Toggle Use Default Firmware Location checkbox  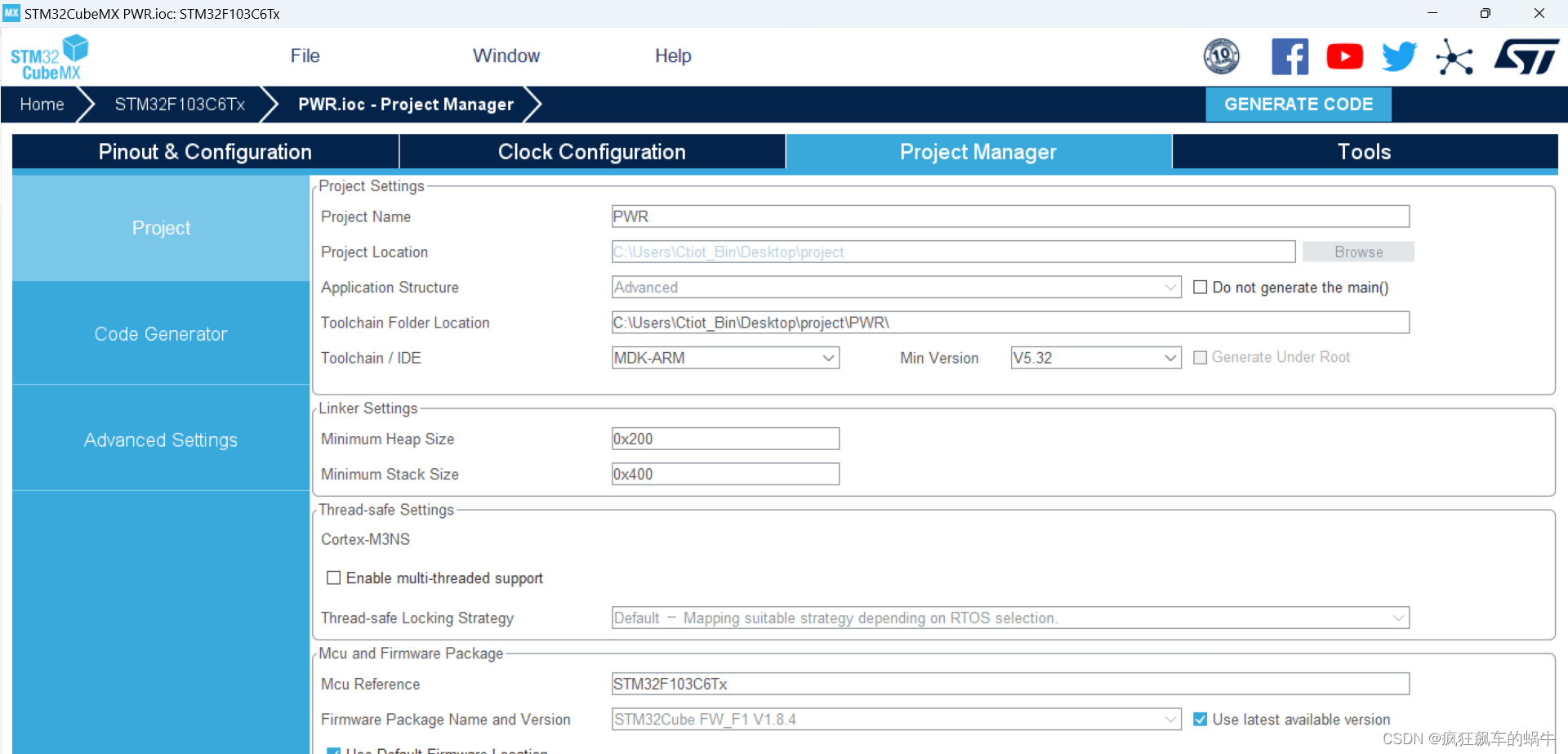(x=333, y=750)
